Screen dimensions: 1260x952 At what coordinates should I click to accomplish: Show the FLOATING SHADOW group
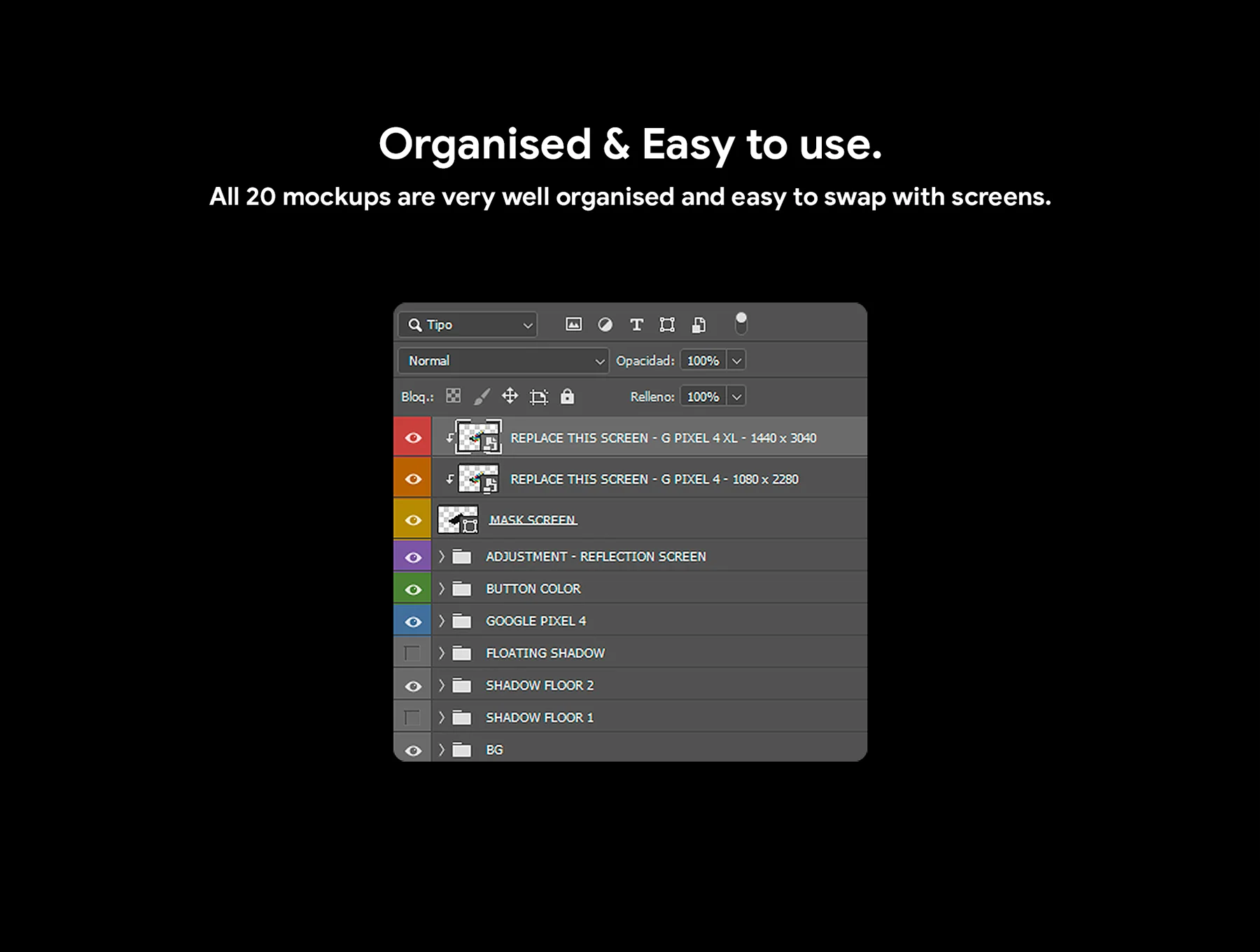pyautogui.click(x=412, y=653)
